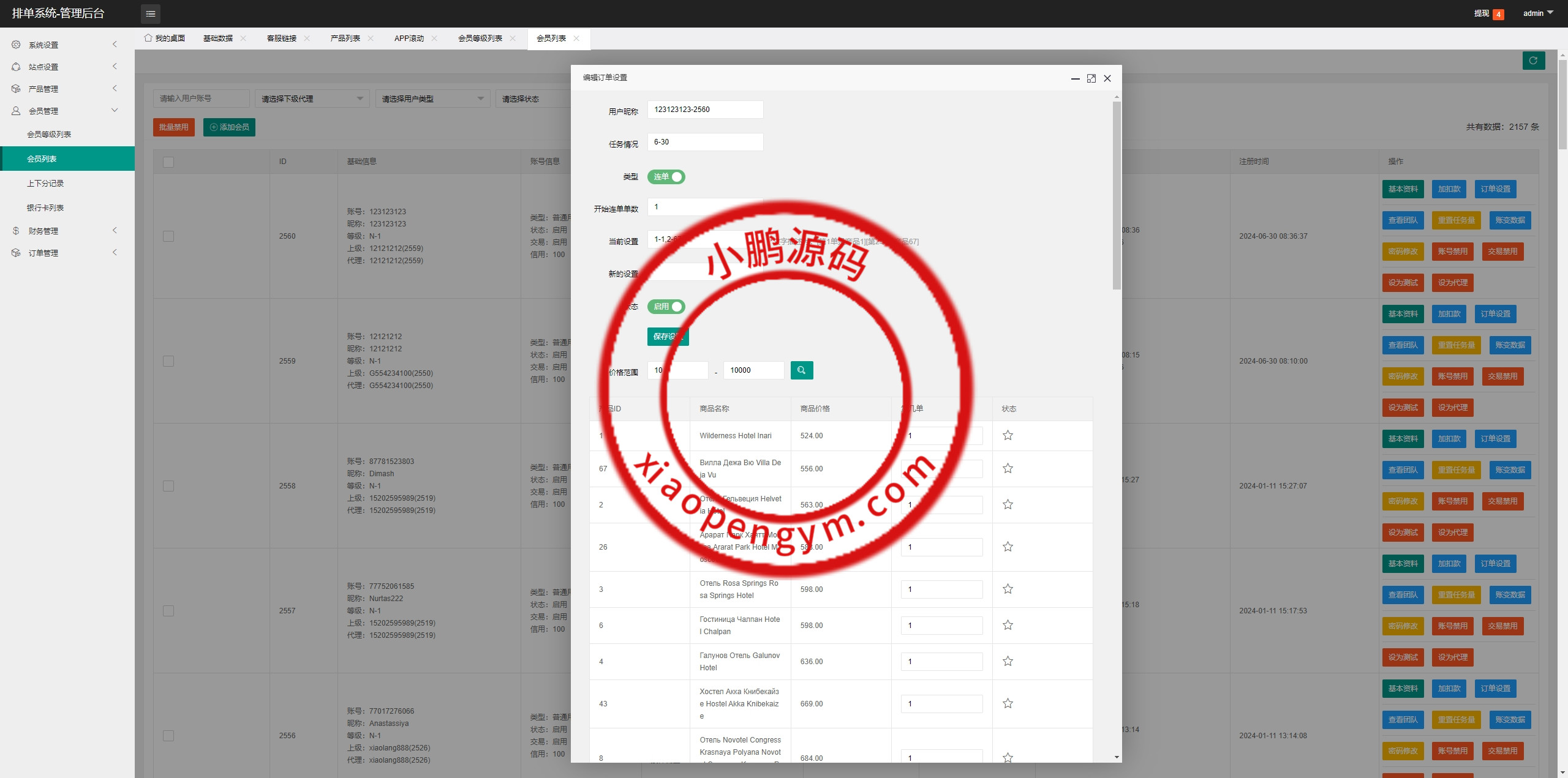Click the 会员管理 person icon in sidebar

pos(17,111)
